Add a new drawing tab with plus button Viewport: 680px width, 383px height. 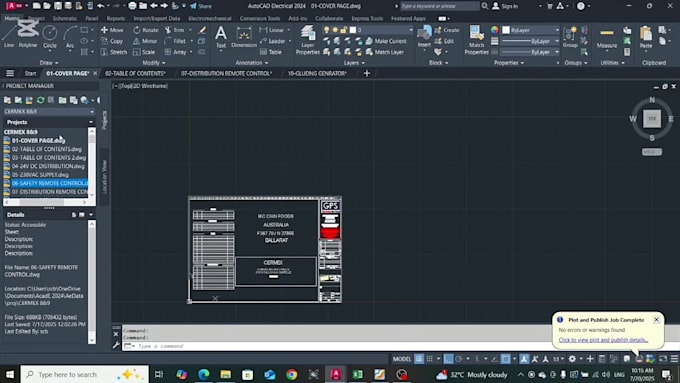tap(367, 73)
